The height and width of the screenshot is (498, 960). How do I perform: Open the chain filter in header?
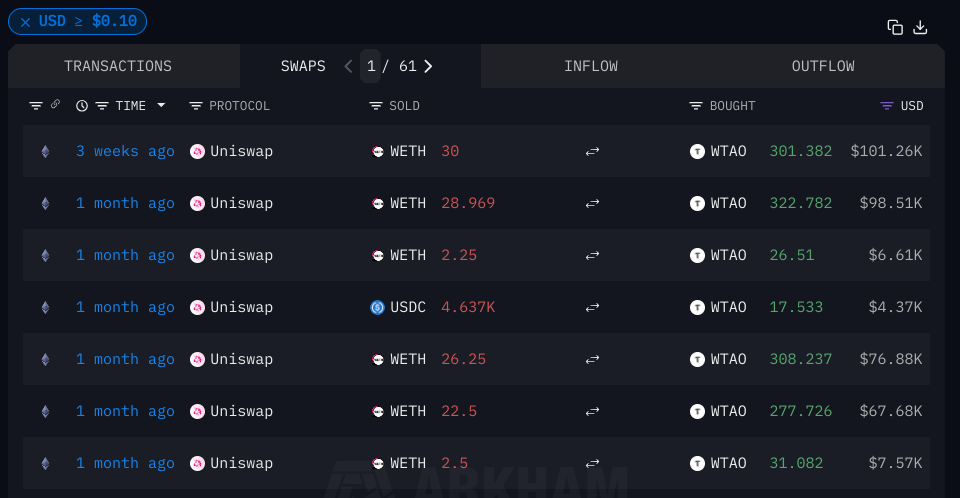36,105
